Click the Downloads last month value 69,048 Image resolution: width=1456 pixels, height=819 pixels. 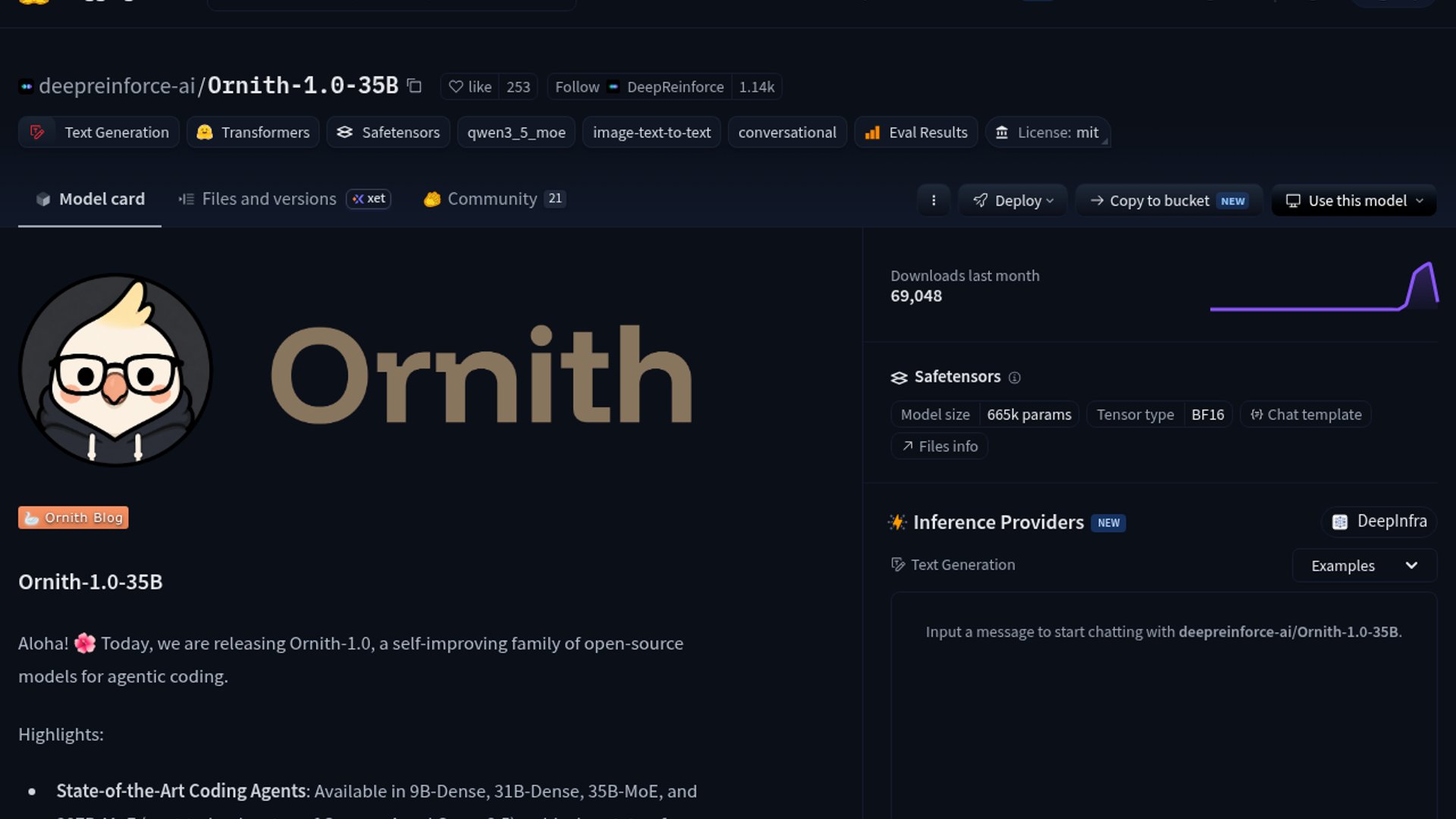tap(916, 297)
